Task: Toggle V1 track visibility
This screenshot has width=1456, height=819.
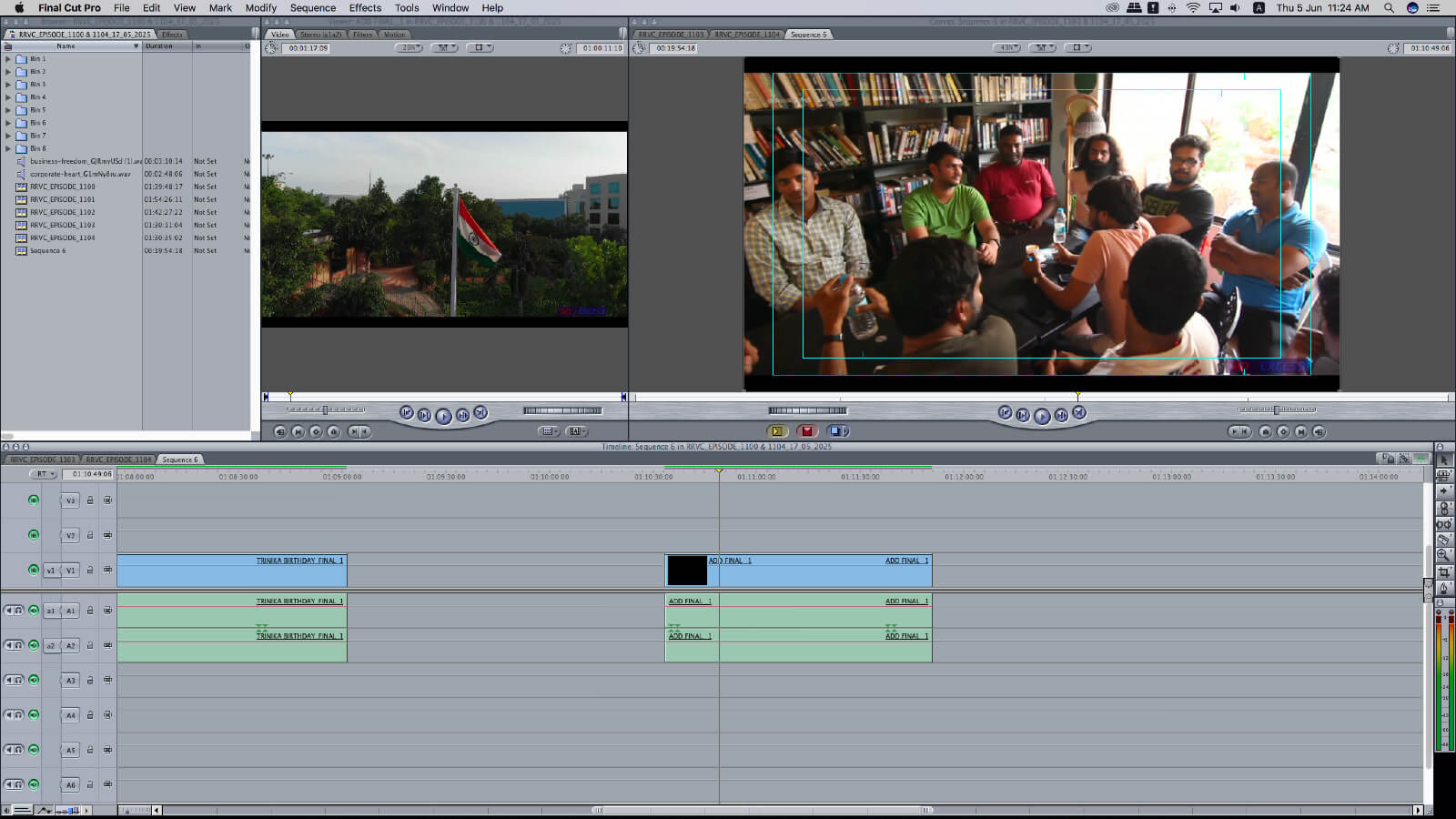Action: [34, 571]
